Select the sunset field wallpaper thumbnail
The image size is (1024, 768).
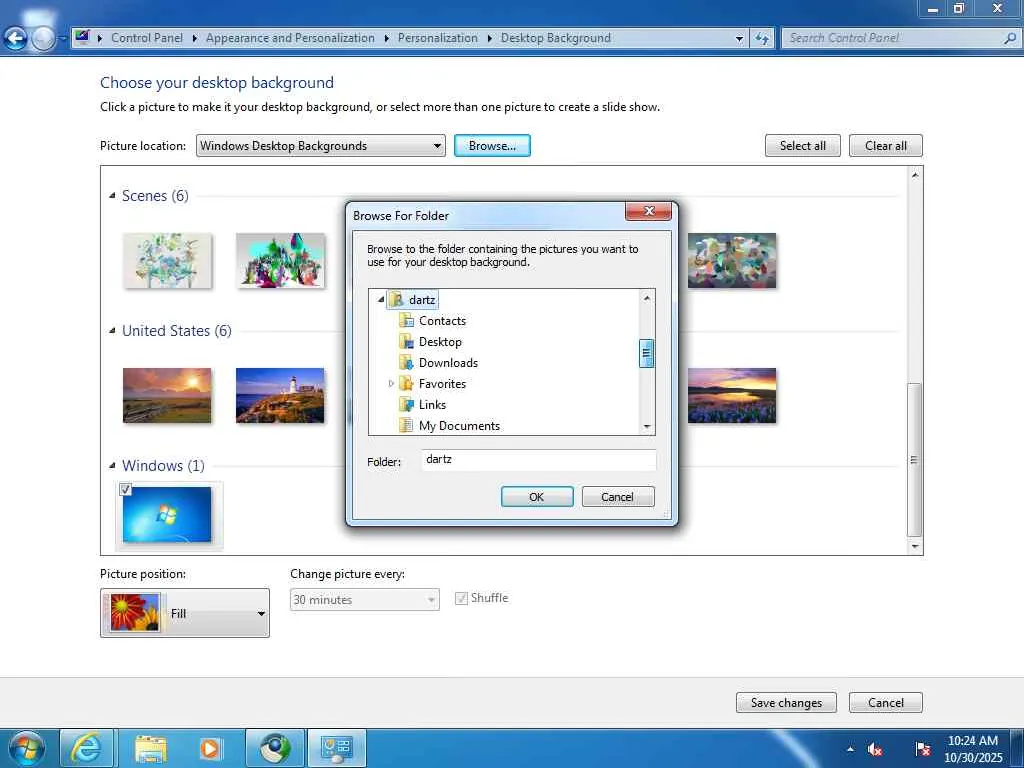point(167,395)
